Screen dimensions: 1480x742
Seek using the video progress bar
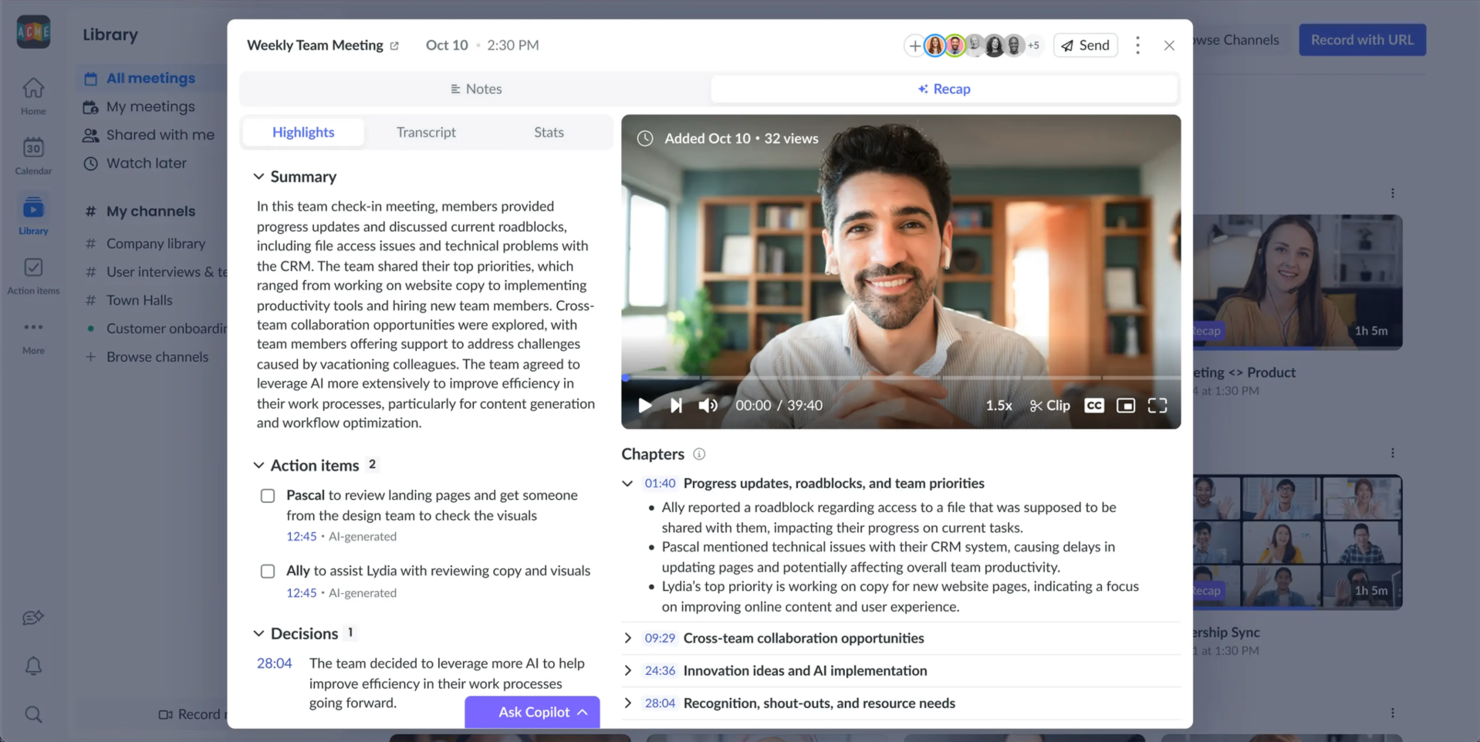click(x=900, y=378)
